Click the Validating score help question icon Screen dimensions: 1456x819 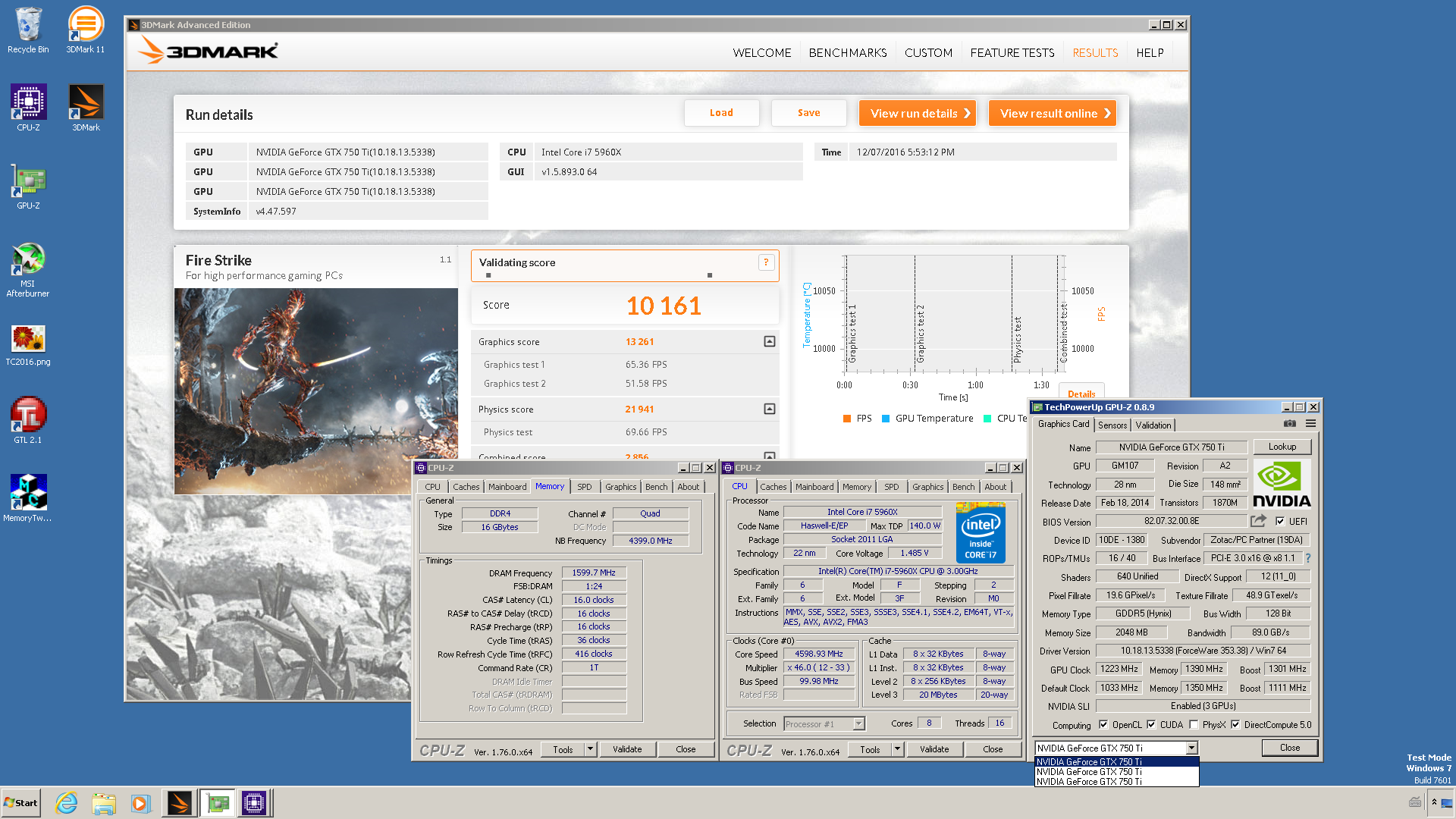(766, 262)
